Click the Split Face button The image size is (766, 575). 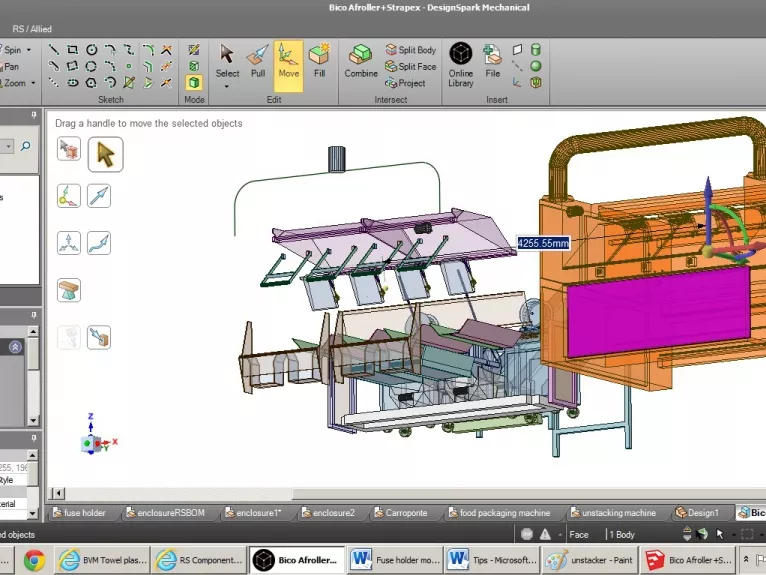pos(410,66)
